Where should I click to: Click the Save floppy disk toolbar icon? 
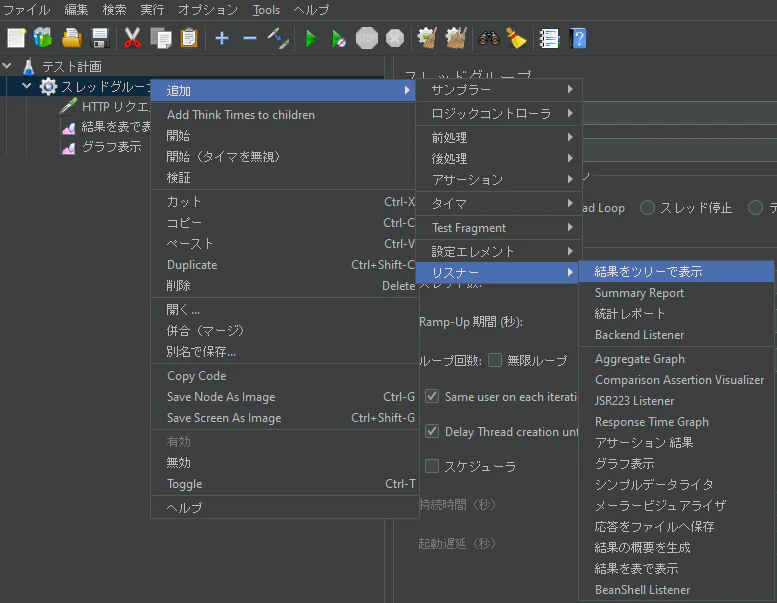click(x=100, y=38)
